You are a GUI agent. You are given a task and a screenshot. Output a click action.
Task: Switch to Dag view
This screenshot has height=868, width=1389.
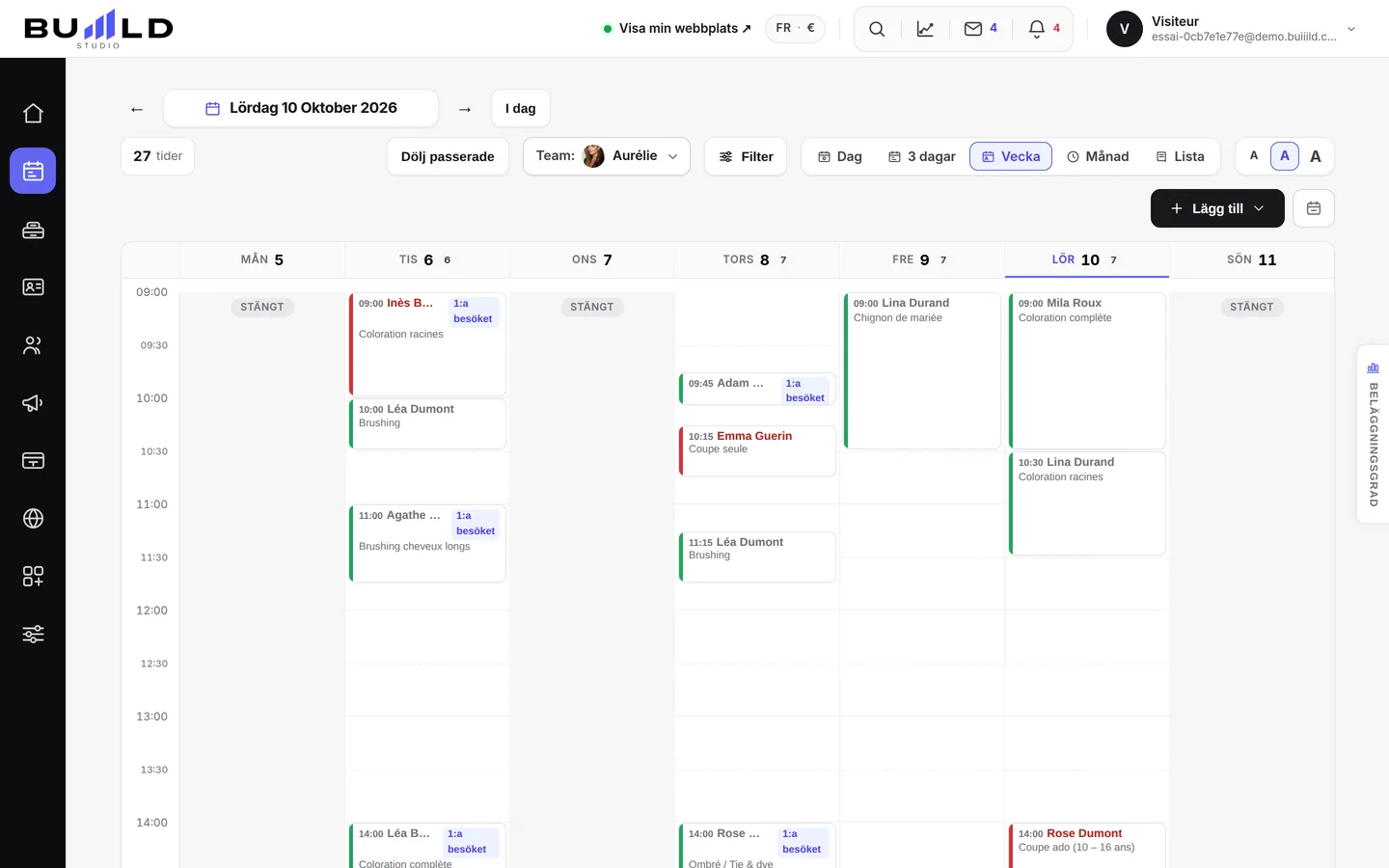pos(840,156)
